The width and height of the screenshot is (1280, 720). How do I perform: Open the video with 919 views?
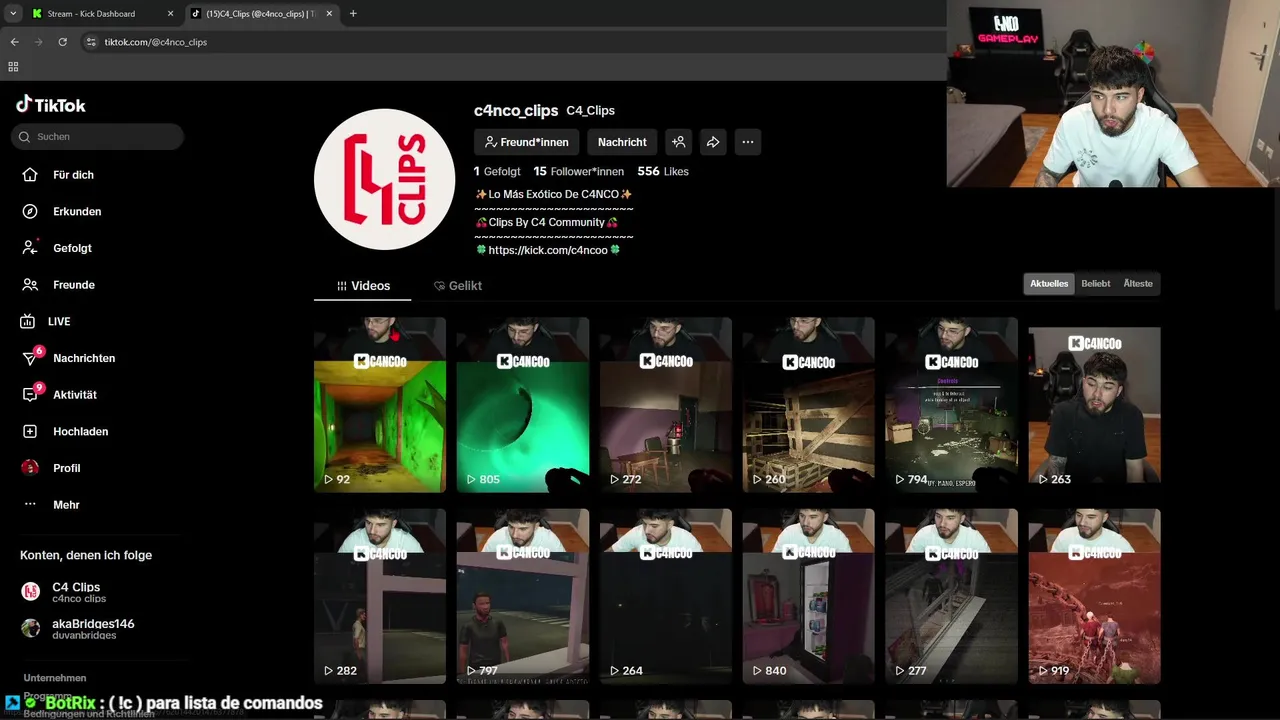[x=1094, y=596]
